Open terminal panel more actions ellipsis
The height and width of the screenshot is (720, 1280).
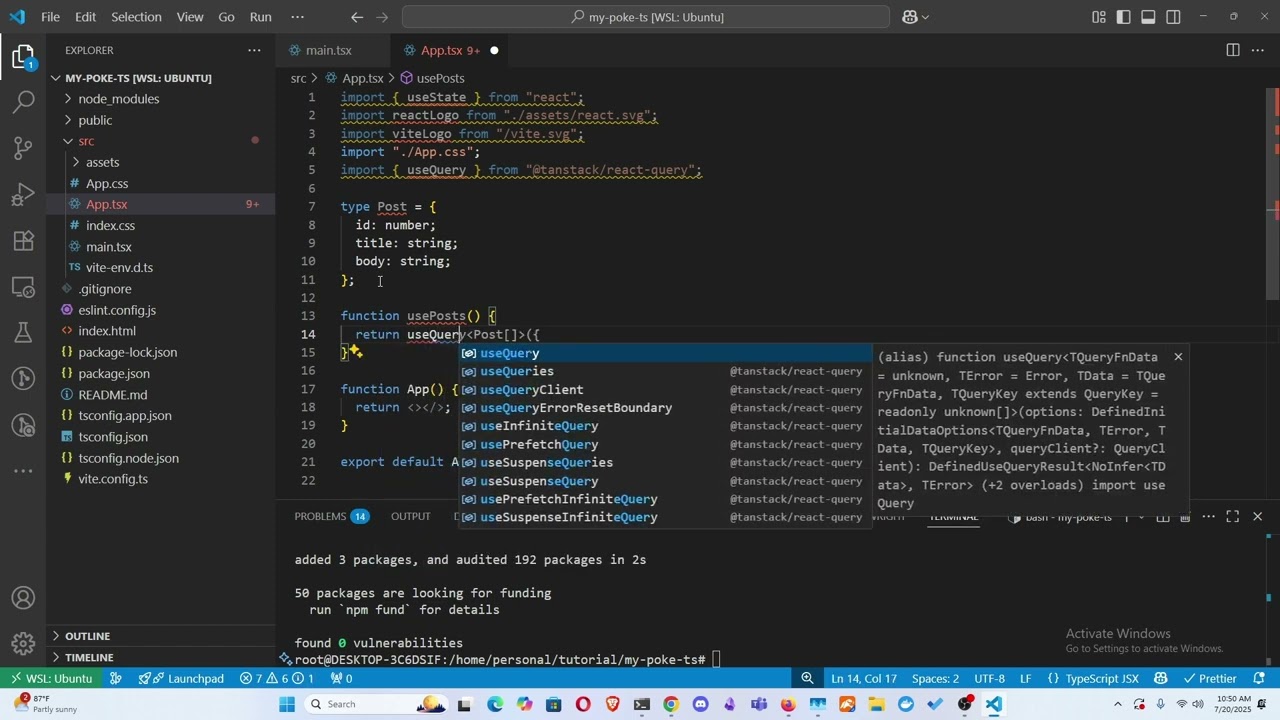1208,516
